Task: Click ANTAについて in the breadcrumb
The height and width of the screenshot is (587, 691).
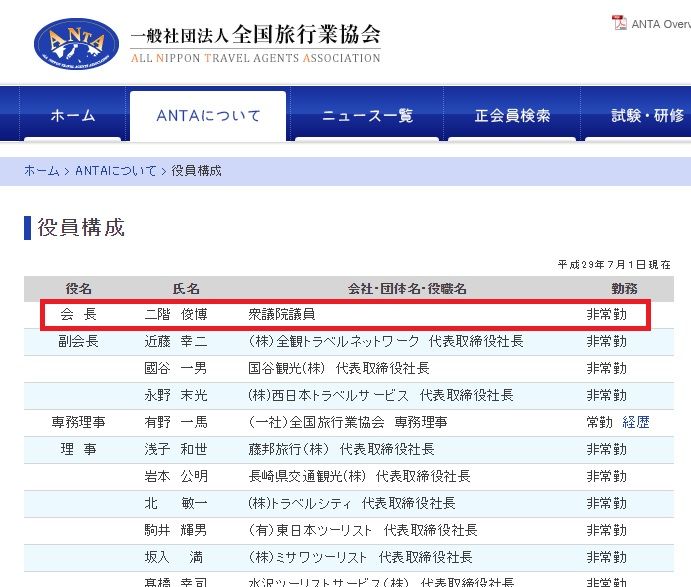Action: pos(115,171)
